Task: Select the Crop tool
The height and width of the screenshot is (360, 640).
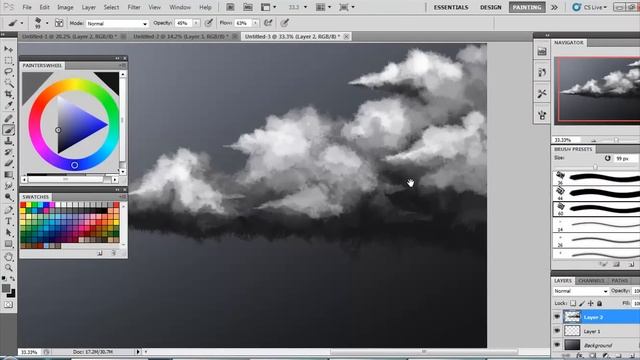Action: coord(8,94)
